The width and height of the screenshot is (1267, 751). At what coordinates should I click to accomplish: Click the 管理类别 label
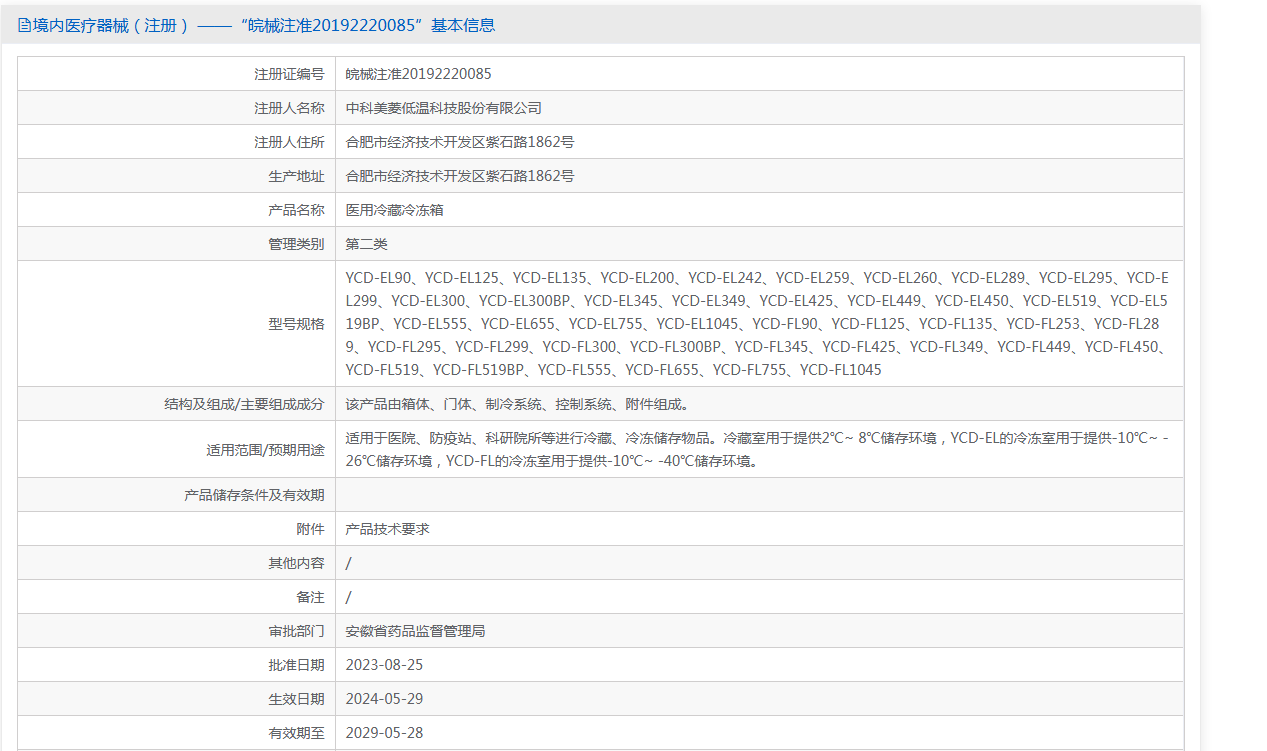296,244
